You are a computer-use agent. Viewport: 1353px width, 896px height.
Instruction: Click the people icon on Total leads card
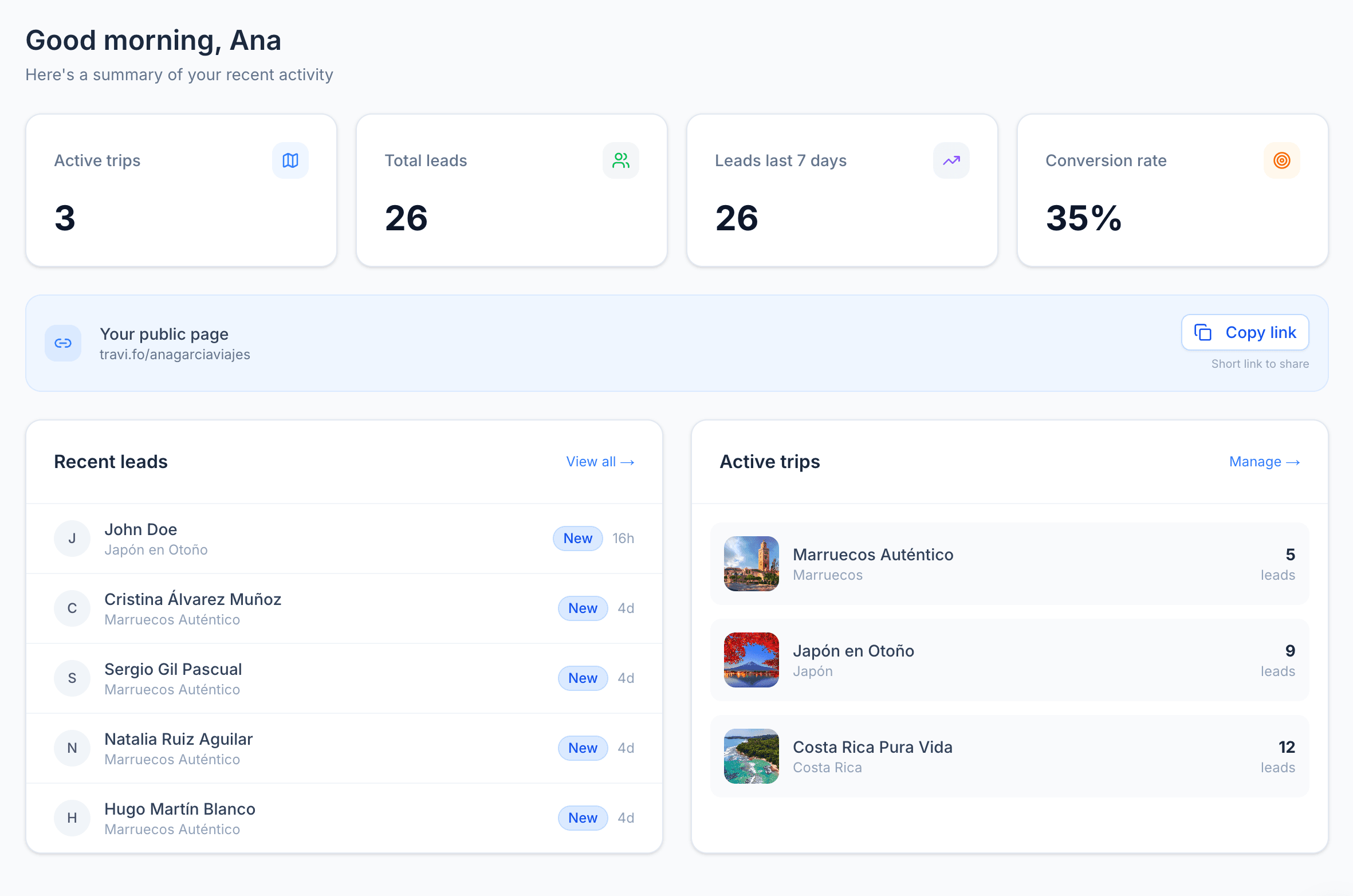click(621, 160)
